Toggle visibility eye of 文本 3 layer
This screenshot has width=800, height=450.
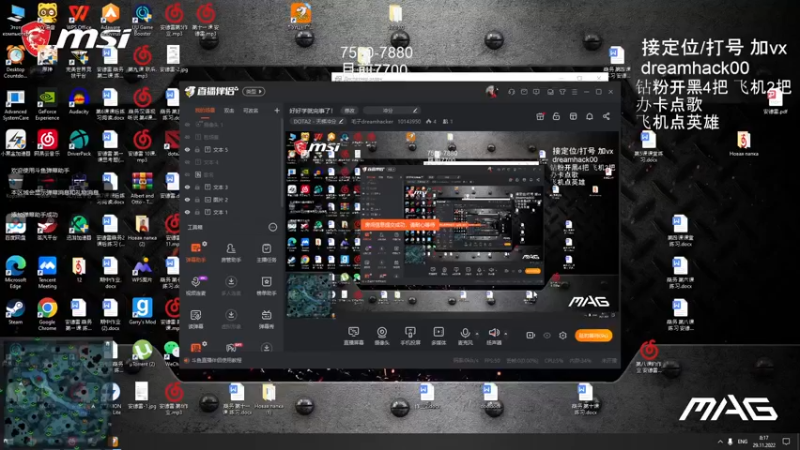(187, 187)
